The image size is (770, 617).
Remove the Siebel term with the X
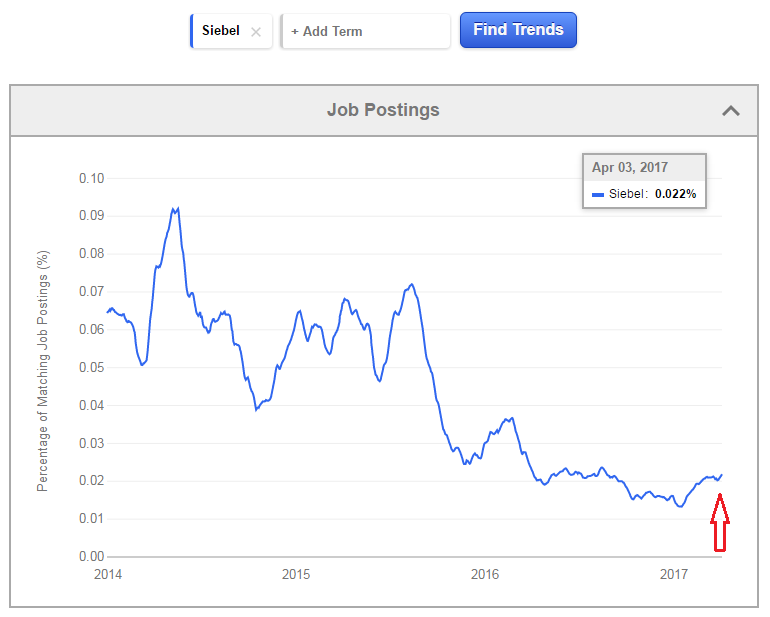[256, 32]
